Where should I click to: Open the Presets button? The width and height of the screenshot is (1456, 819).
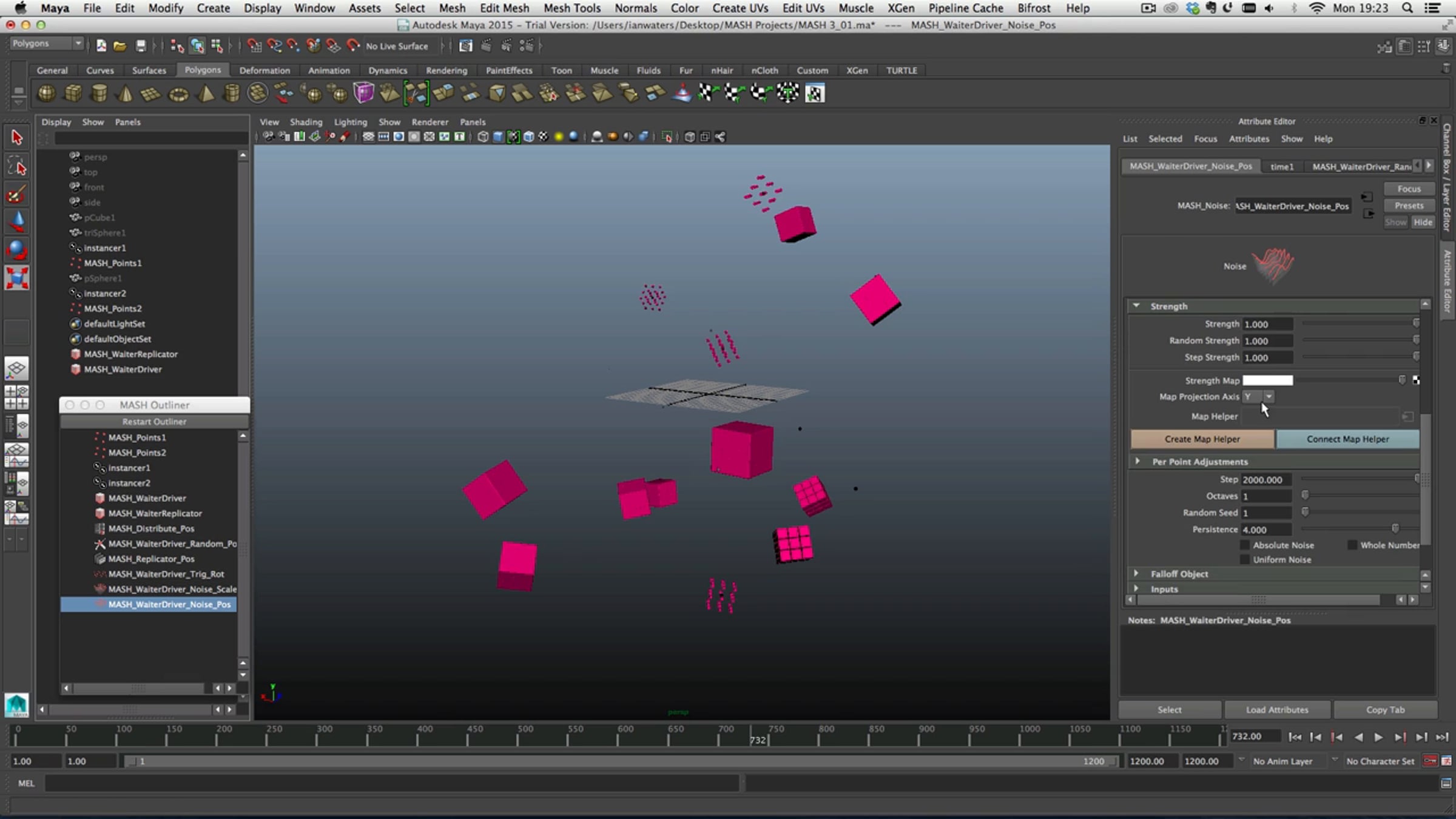1409,206
